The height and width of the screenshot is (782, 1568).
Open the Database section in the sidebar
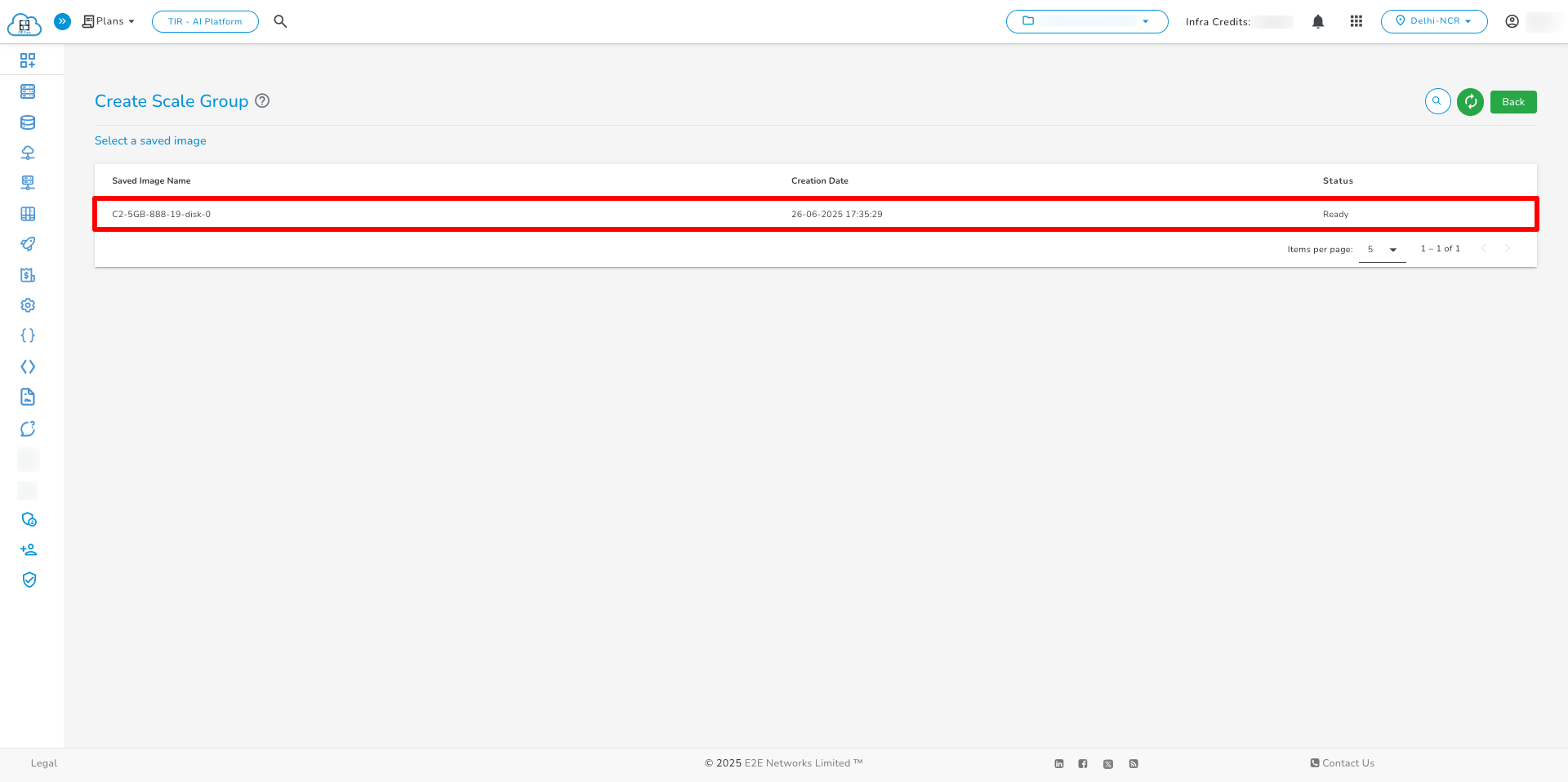coord(28,122)
